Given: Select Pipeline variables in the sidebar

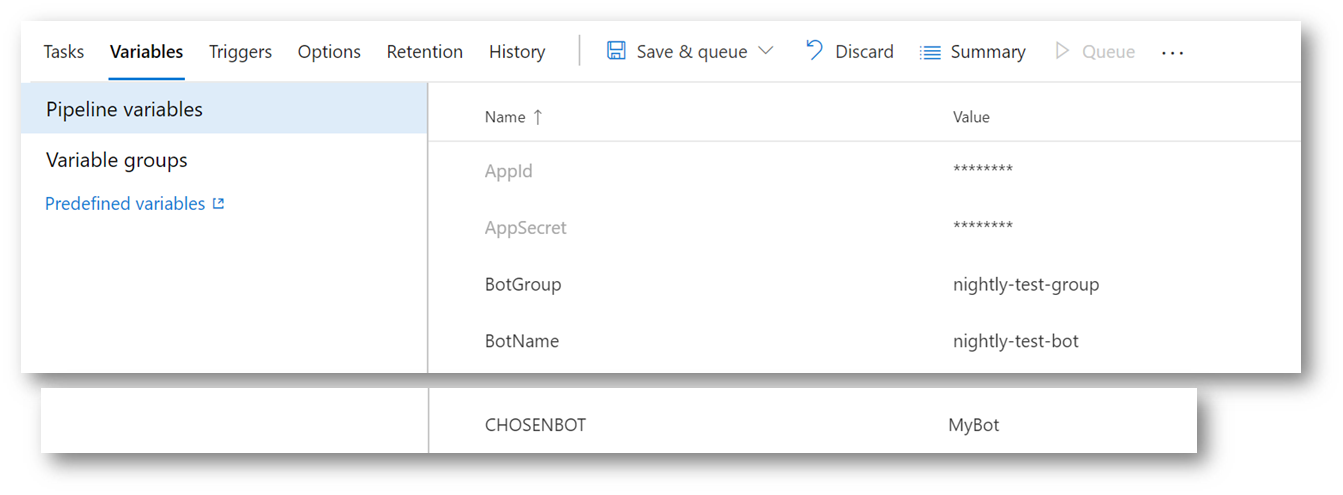Looking at the screenshot, I should [224, 109].
